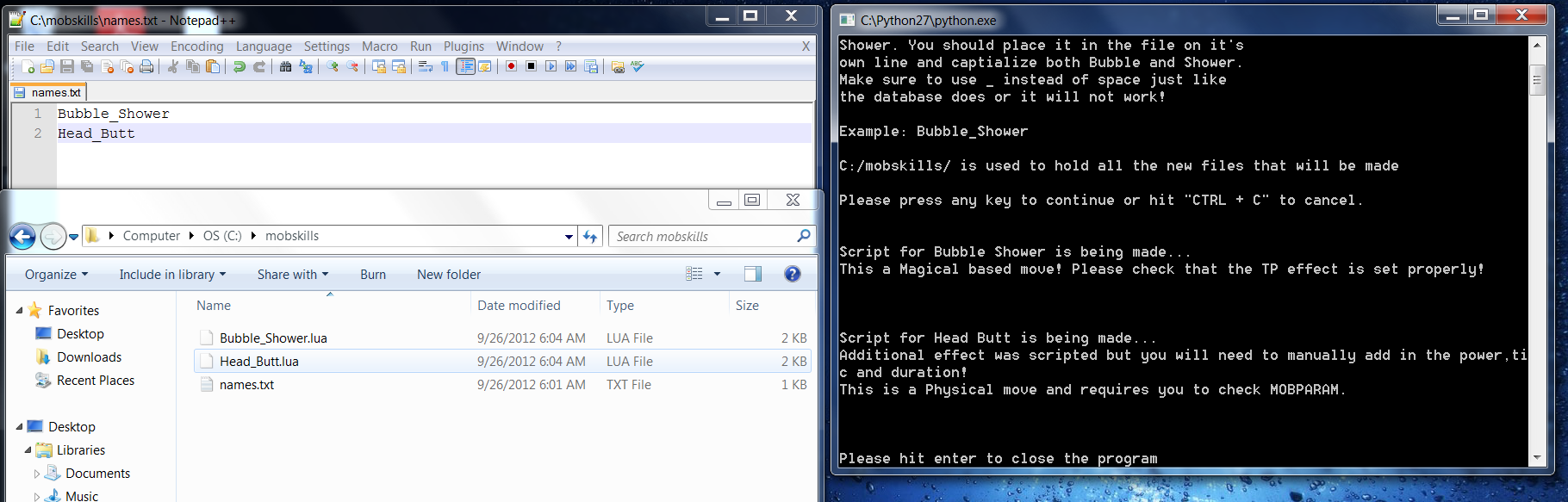1568x502 pixels.
Task: Toggle the indent guide toolbar button
Action: [465, 66]
